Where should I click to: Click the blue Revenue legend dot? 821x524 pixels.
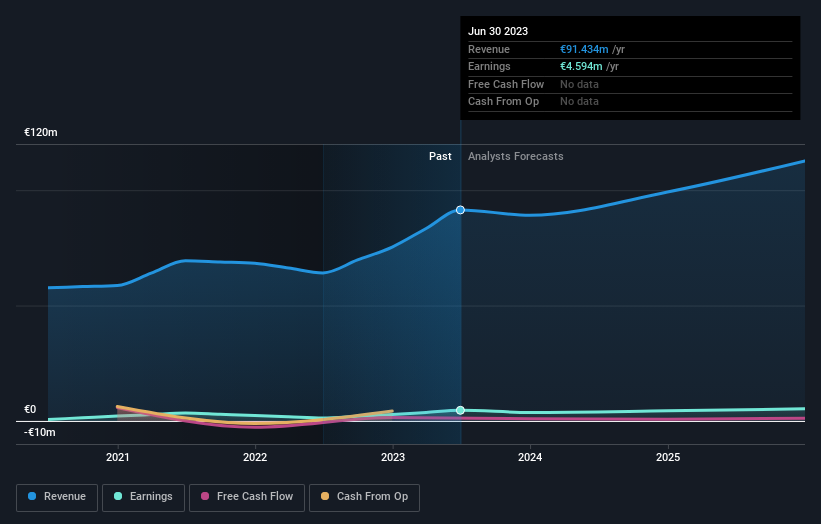[32, 496]
